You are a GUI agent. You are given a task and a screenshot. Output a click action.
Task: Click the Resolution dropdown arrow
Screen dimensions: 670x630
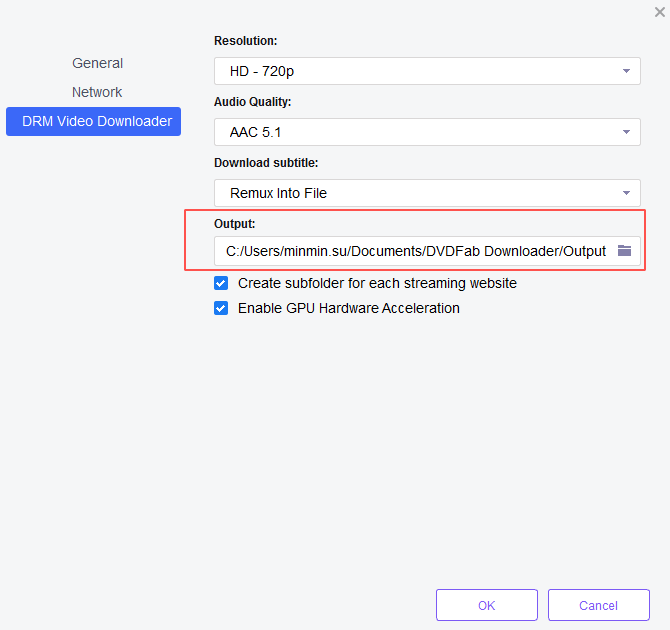coord(626,71)
